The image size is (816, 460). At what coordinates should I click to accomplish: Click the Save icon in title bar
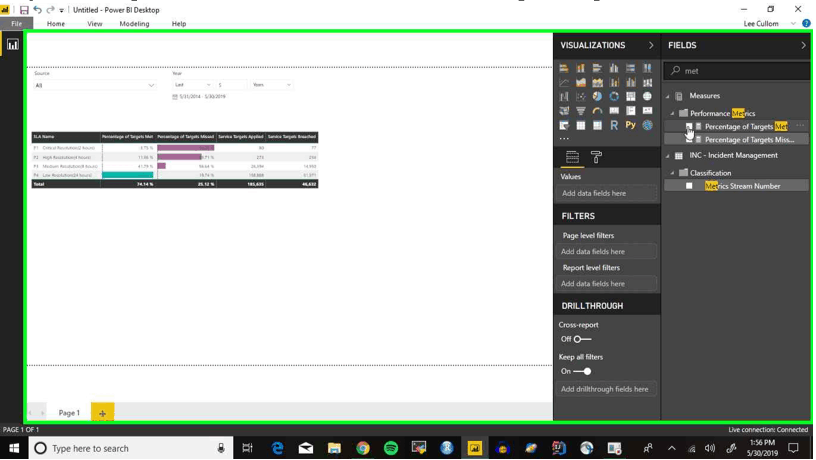coord(24,10)
